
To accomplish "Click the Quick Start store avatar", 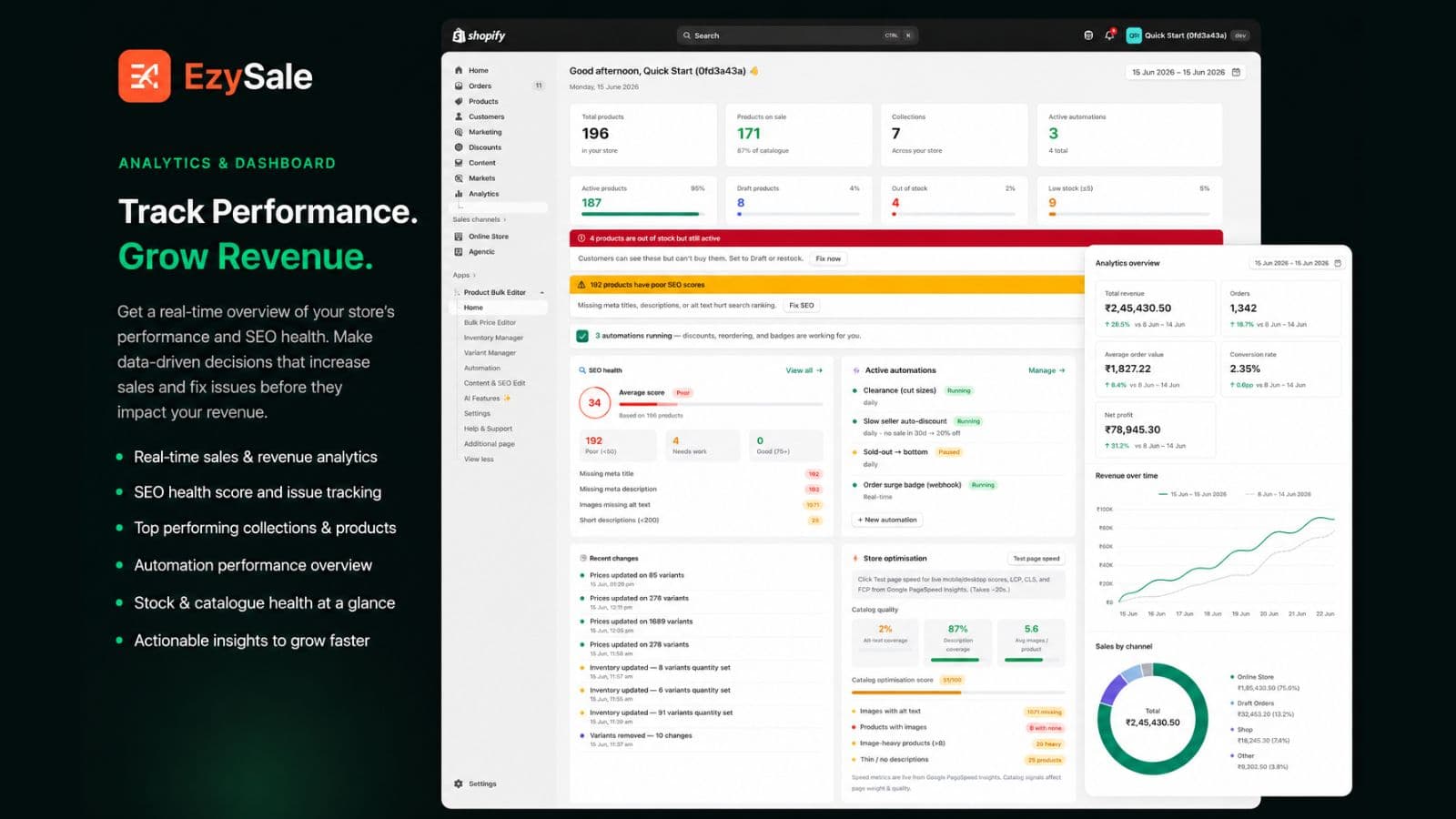I will pos(1134,35).
